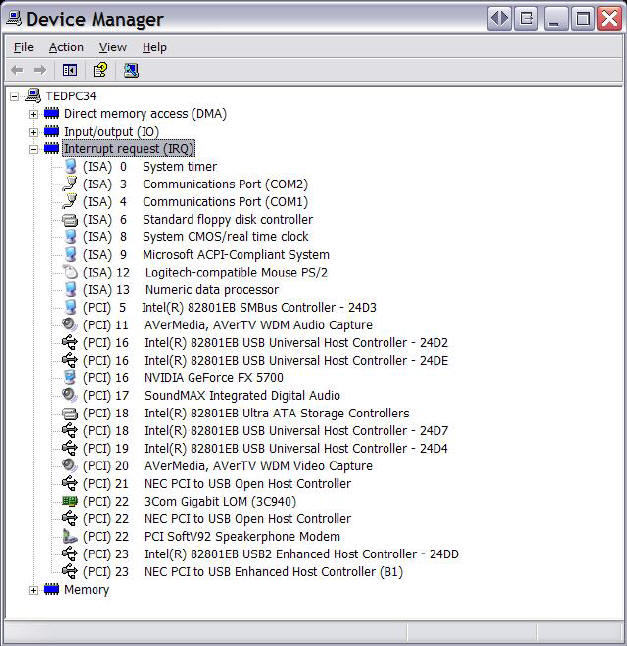Screen dimensions: 627x646
Task: Collapse the TEDPC34 root node
Action: [15, 97]
